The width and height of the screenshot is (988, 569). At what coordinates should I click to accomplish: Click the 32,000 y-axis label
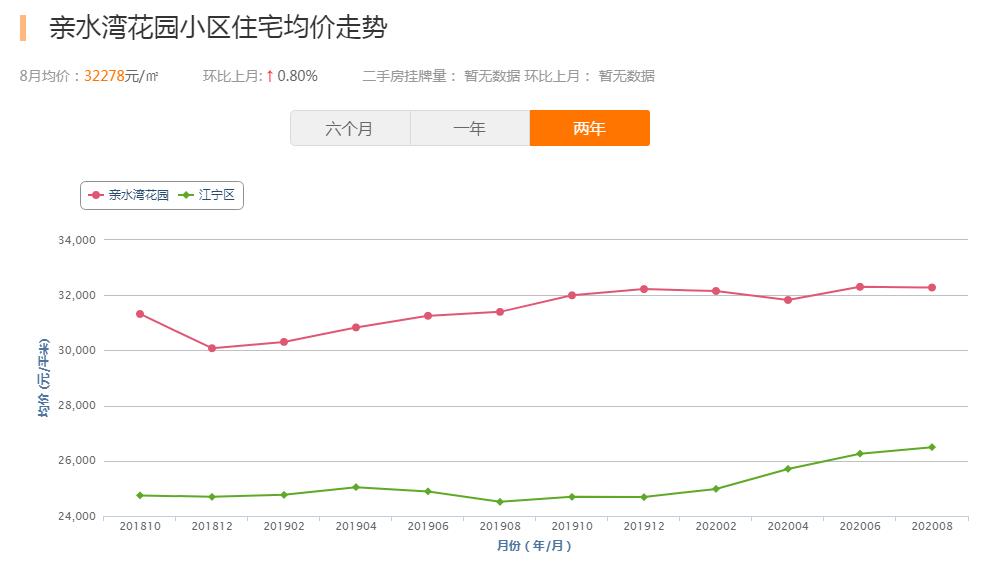[77, 296]
